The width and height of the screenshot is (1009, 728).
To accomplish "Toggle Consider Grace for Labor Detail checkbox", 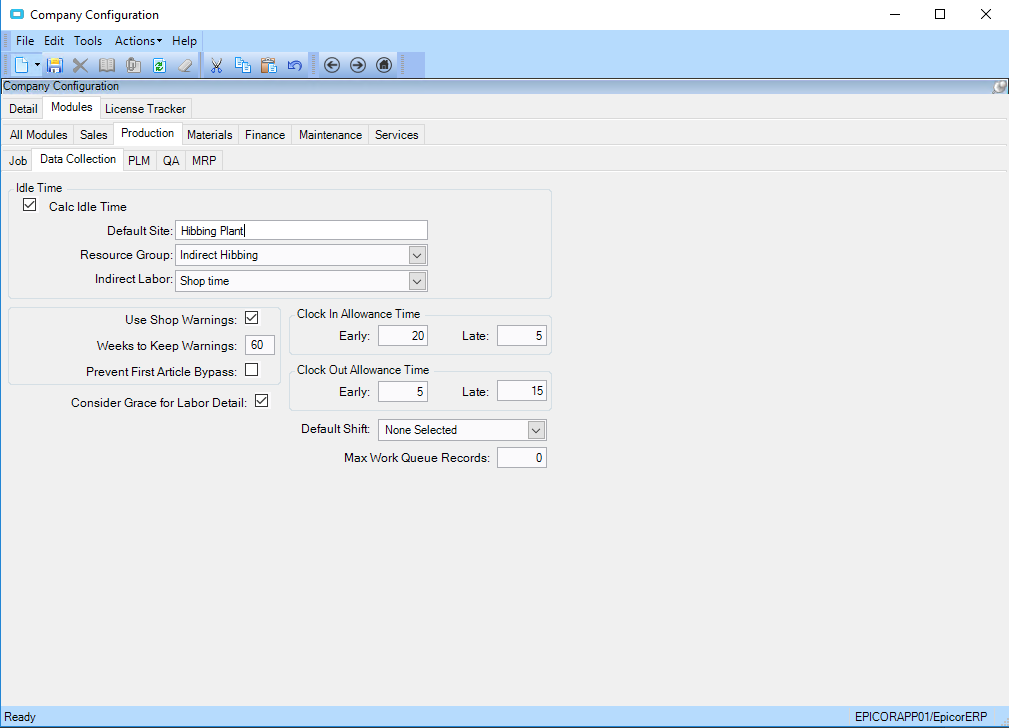I will (x=261, y=401).
